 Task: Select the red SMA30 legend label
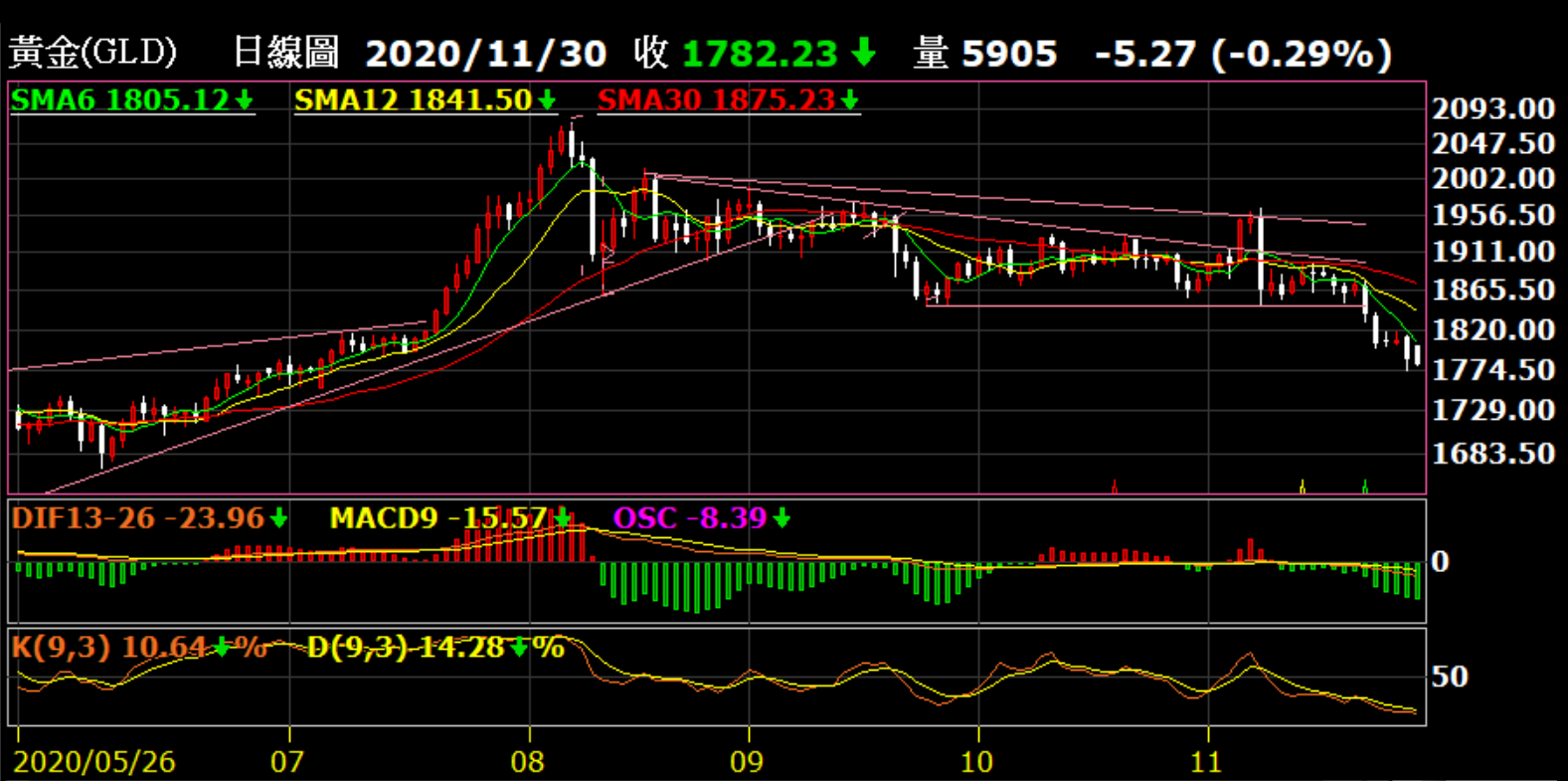(x=716, y=100)
